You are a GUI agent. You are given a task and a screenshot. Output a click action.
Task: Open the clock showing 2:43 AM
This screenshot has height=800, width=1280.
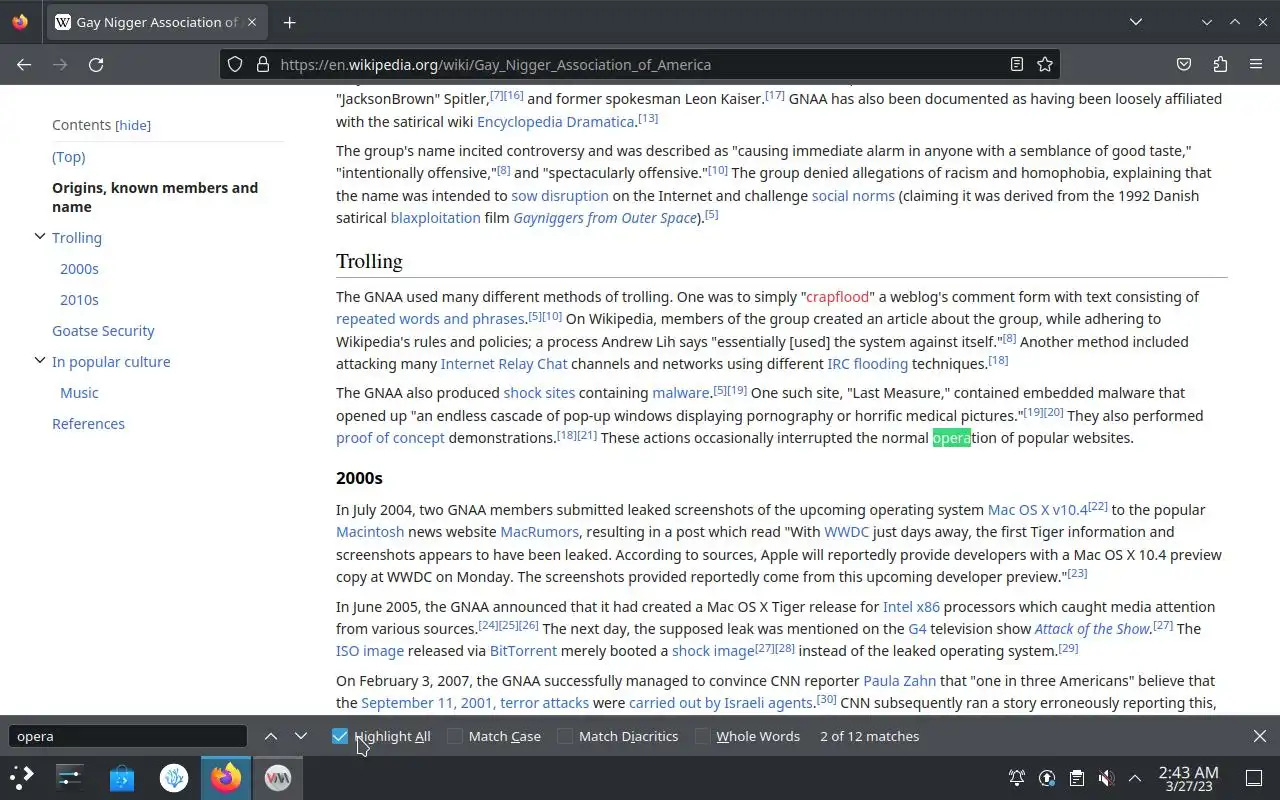(x=1188, y=778)
